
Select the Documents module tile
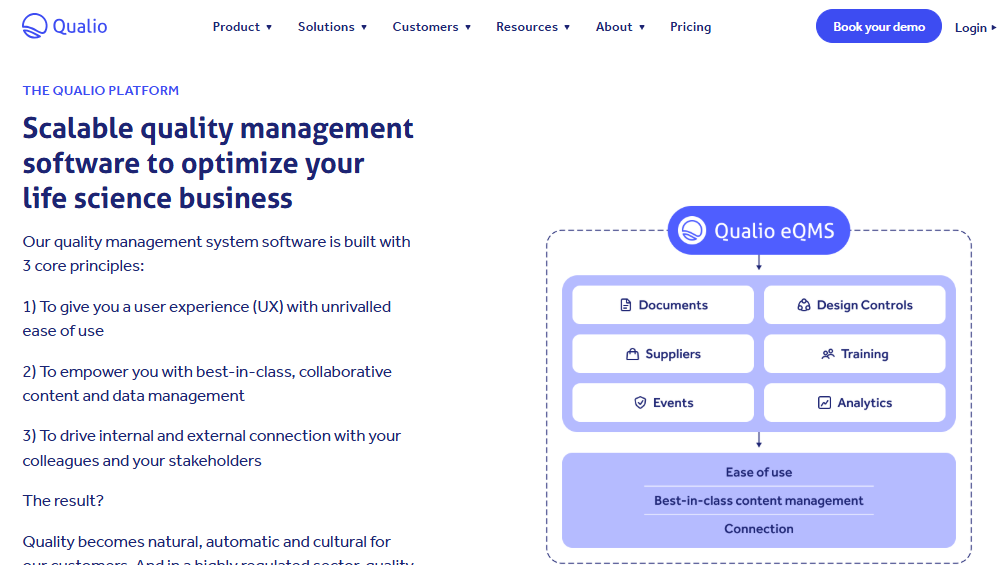coord(663,305)
